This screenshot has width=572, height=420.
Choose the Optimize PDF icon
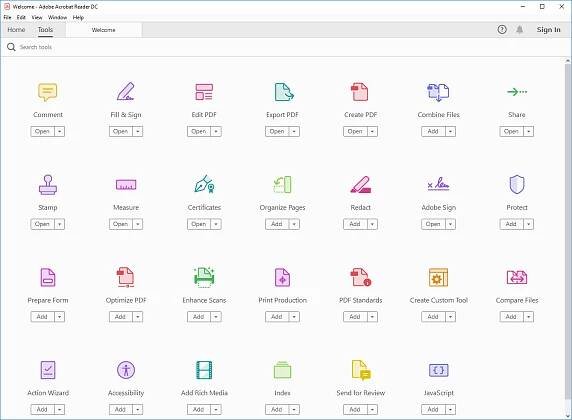125,277
